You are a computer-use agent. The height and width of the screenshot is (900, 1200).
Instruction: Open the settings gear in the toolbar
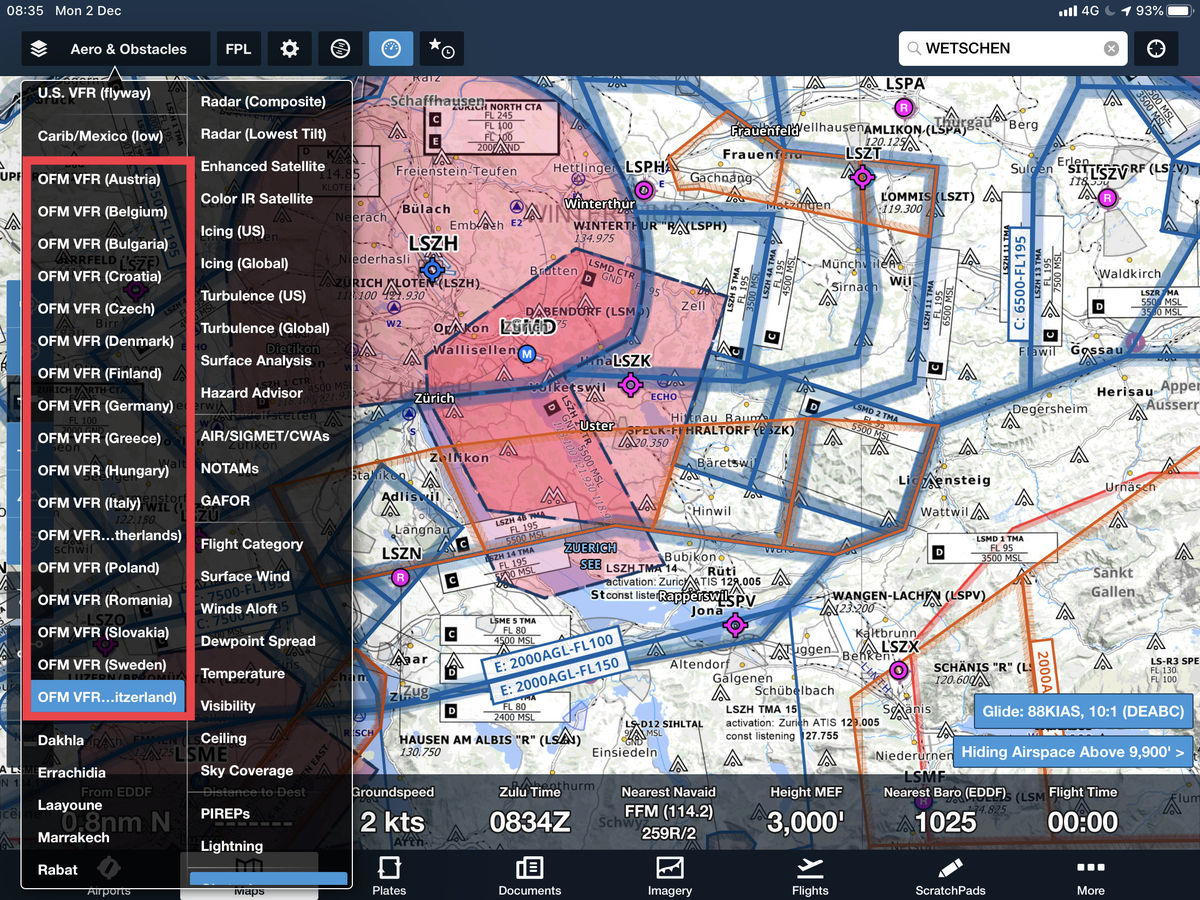coord(290,49)
